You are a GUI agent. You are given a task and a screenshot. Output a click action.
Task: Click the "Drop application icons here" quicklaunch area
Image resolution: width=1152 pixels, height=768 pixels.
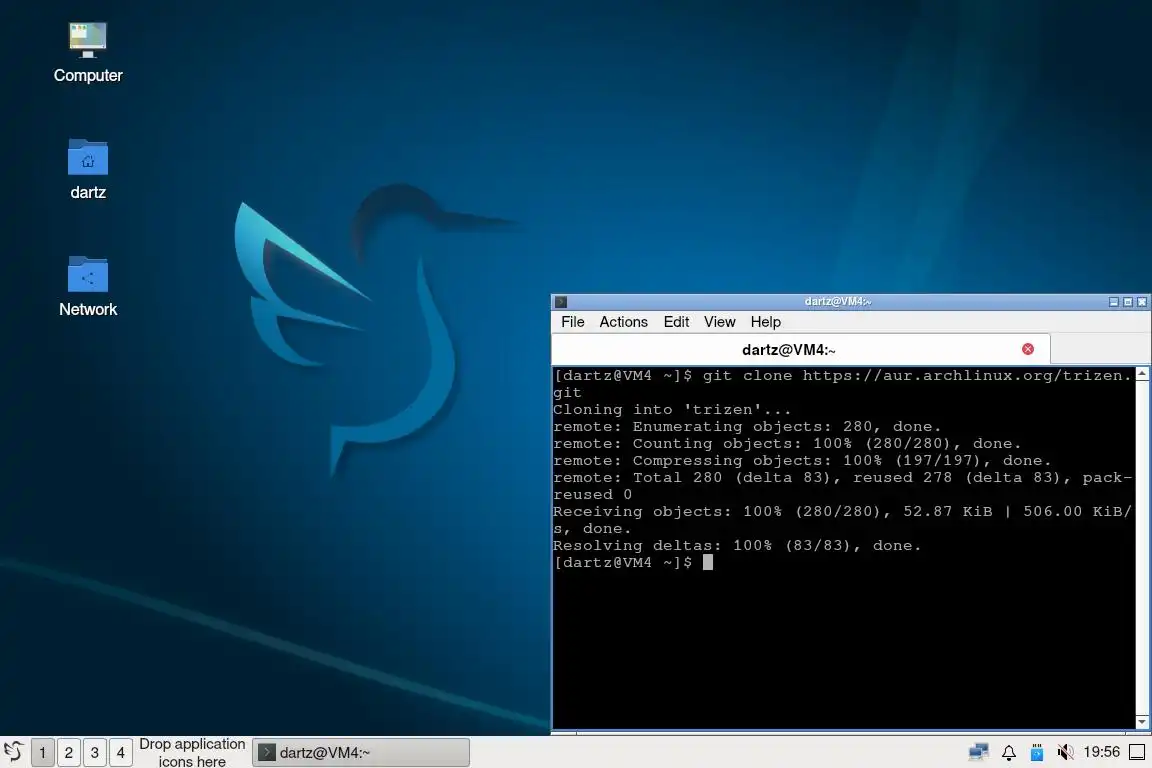click(x=192, y=753)
